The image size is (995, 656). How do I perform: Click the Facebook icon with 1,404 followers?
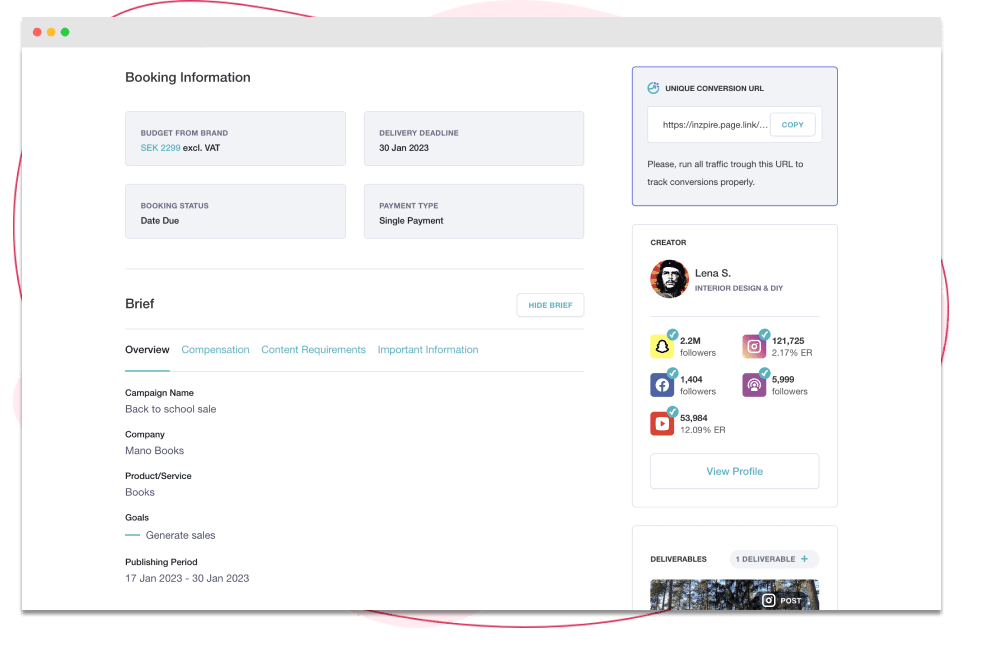pos(662,385)
